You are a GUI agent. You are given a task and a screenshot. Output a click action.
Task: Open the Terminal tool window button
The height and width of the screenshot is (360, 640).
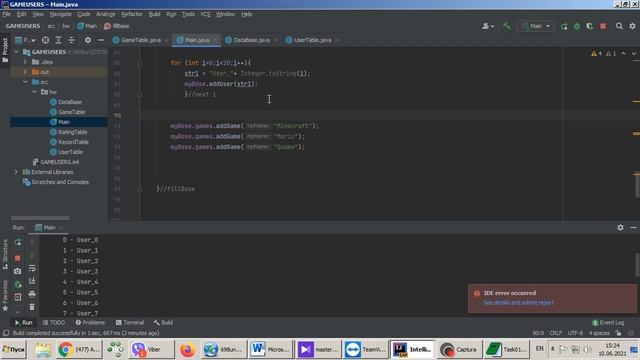[x=130, y=322]
